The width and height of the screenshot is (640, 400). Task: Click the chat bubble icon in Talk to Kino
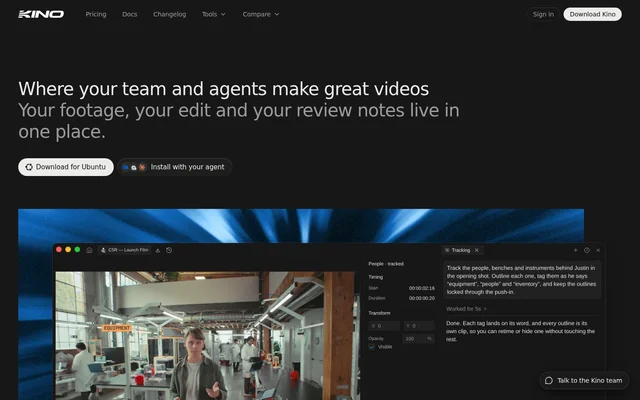[x=549, y=380]
